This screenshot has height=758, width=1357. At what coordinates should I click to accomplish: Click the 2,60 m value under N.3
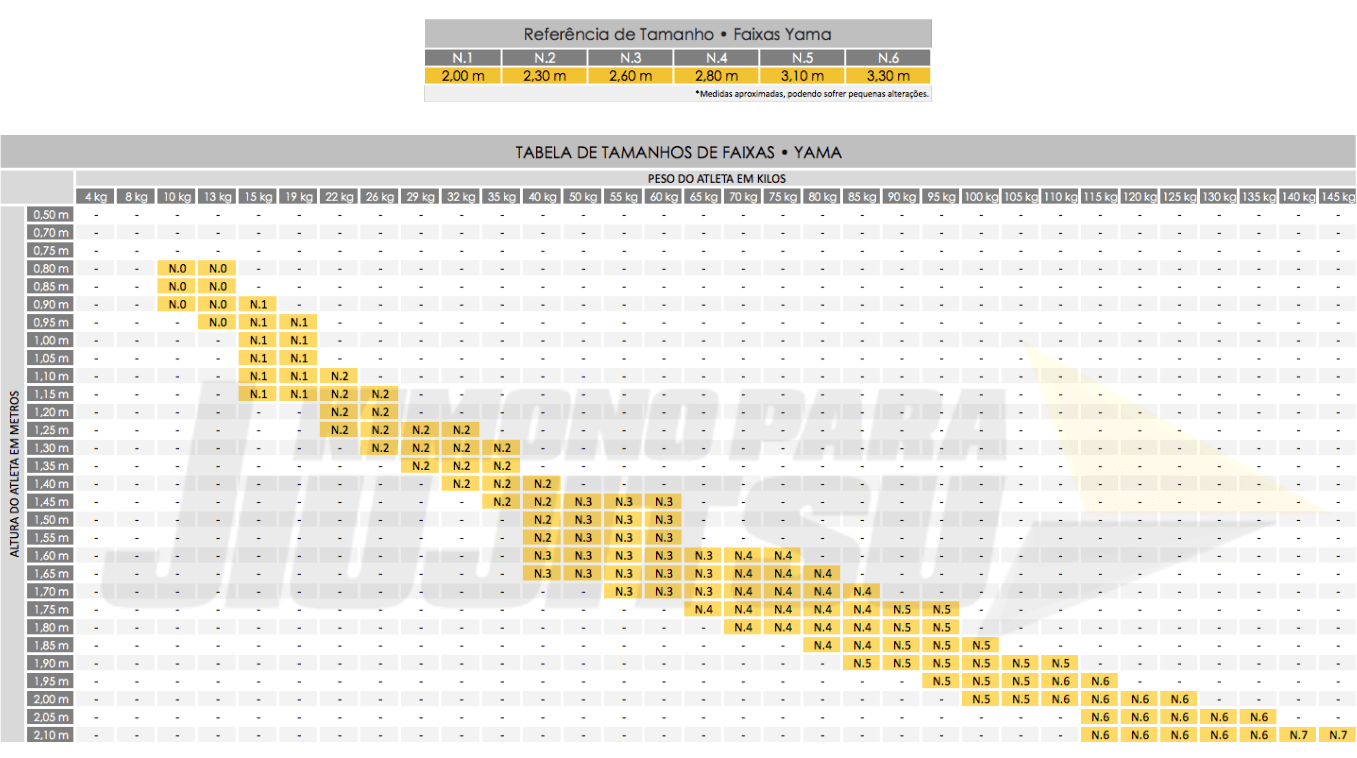tap(630, 75)
